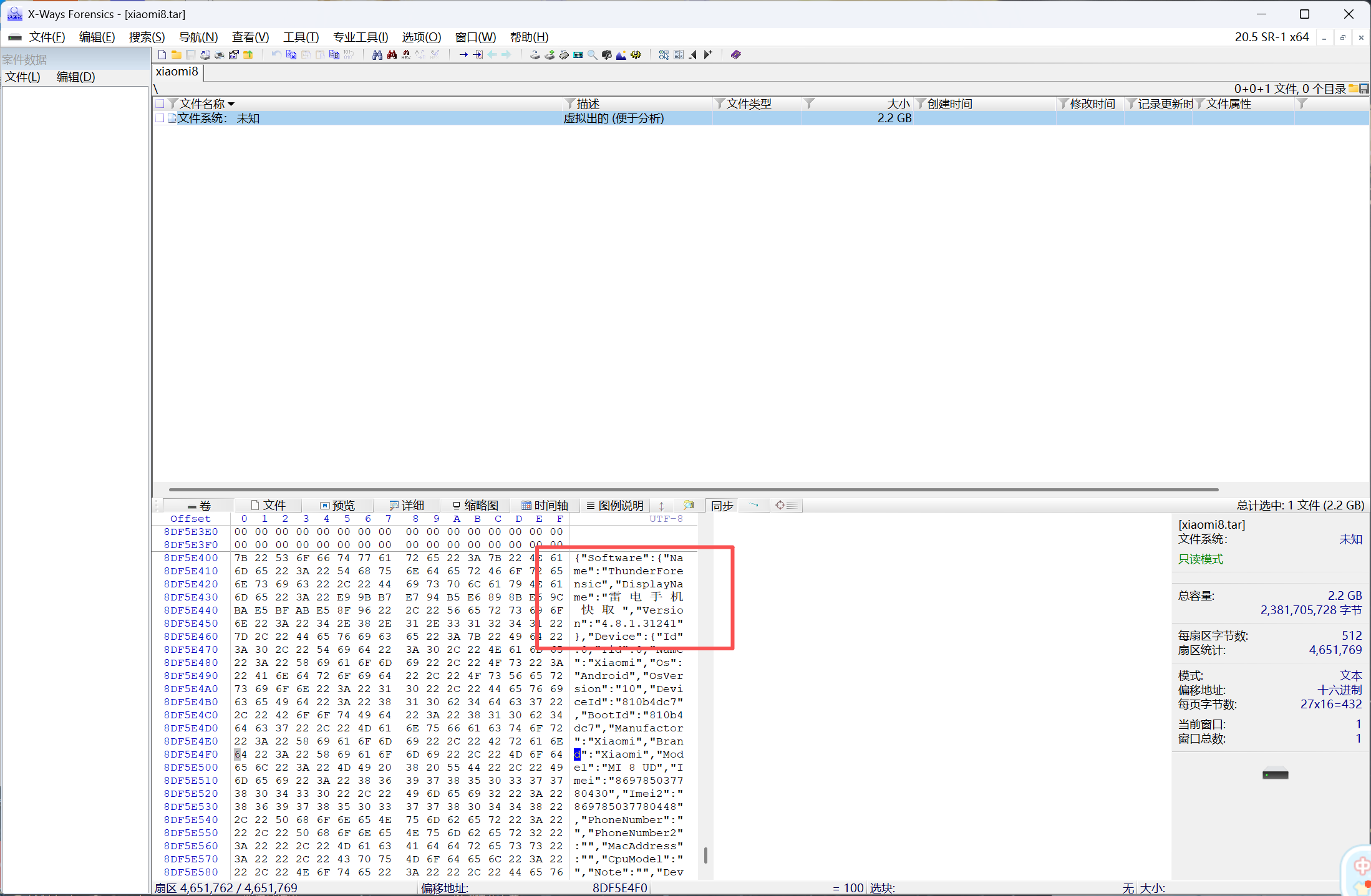The height and width of the screenshot is (896, 1371).
Task: Open the 导航(N) menu
Action: coord(198,37)
